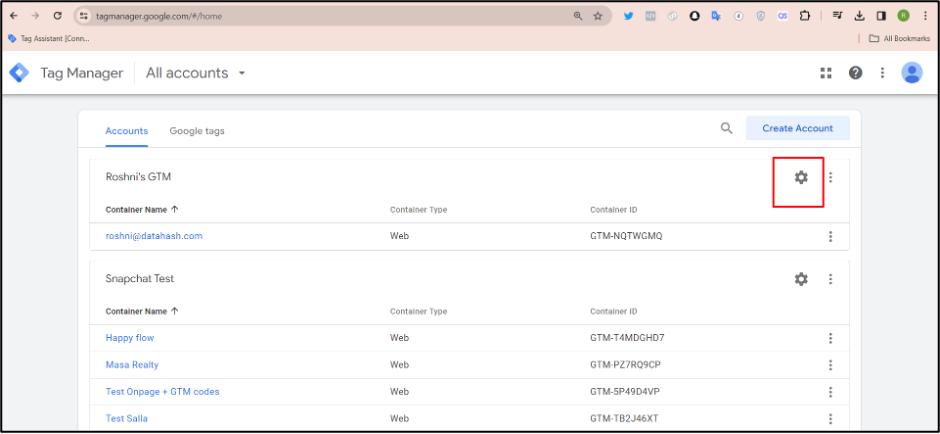
Task: Open the Masa Realty container
Action: pos(132,365)
